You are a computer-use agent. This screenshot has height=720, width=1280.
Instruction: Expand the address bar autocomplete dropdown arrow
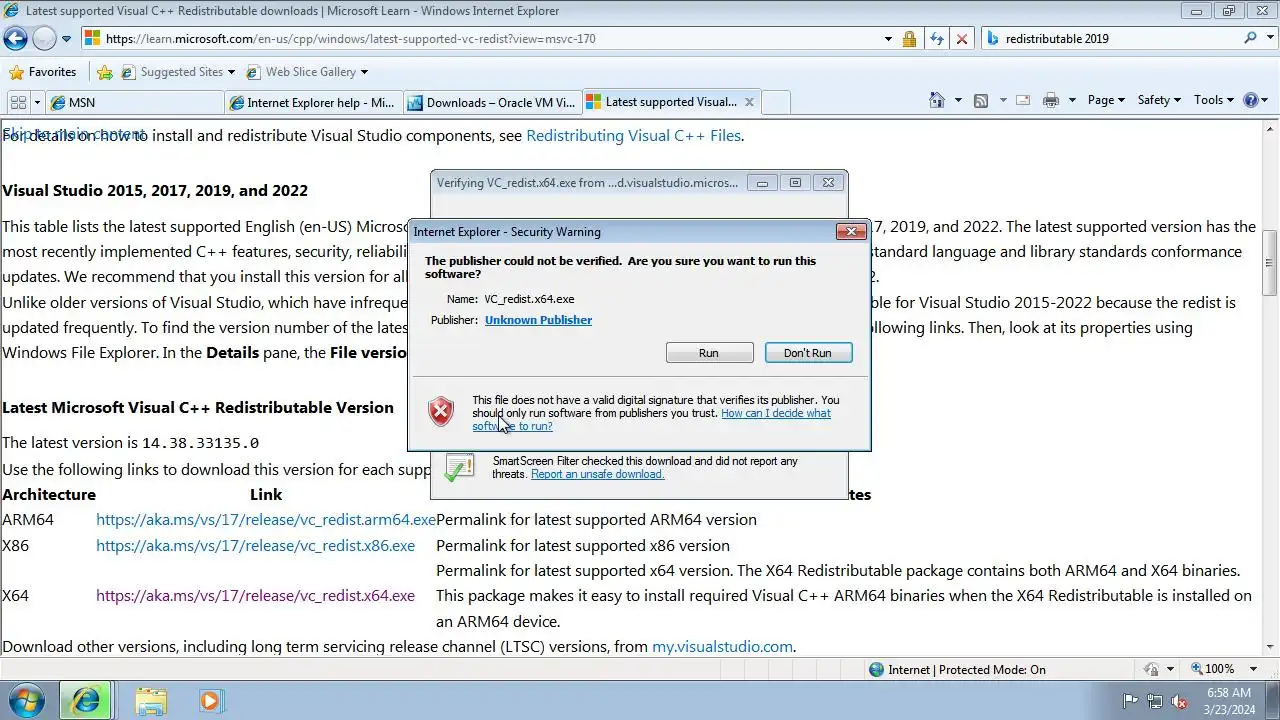[x=888, y=39]
